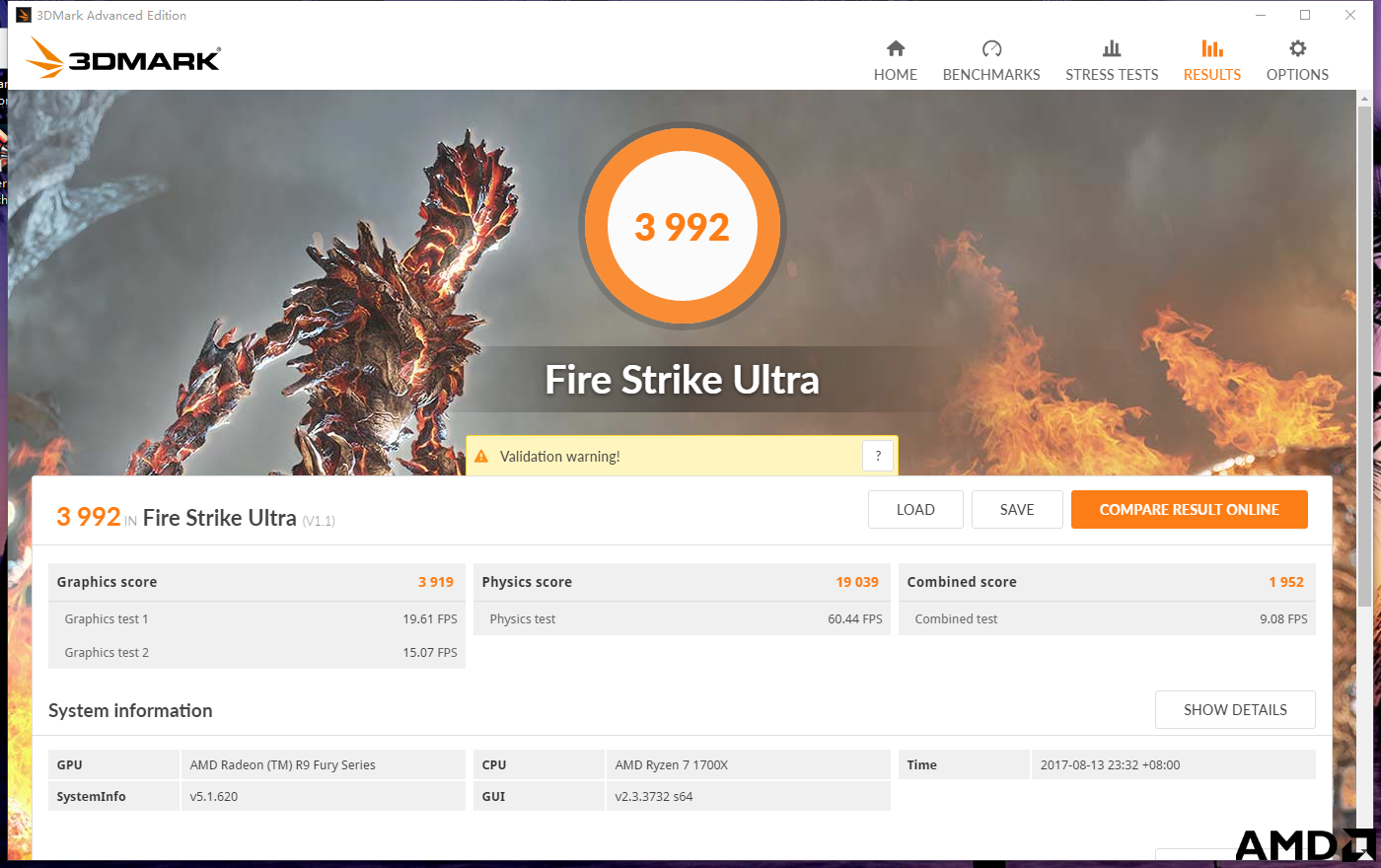Select Graphics test 1 row
This screenshot has width=1381, height=868.
tap(256, 619)
